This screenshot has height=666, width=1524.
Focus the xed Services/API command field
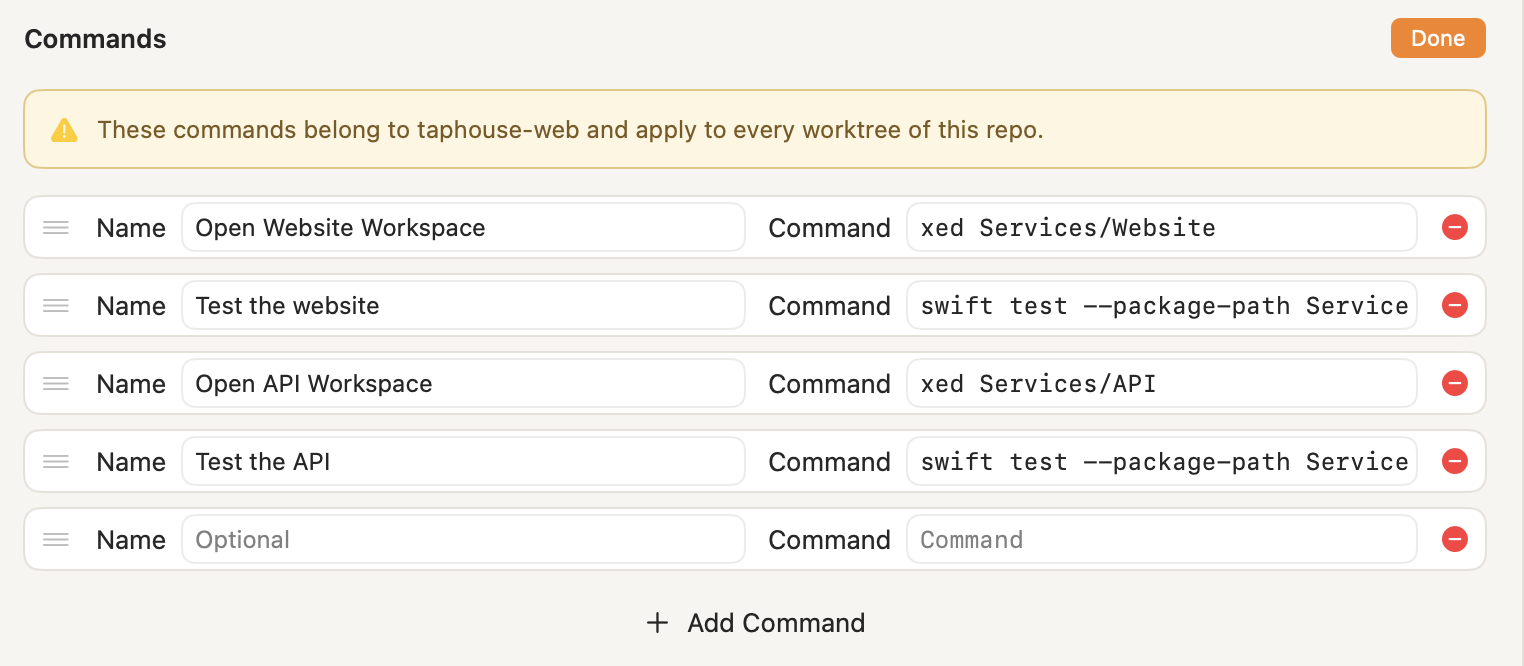(1162, 384)
